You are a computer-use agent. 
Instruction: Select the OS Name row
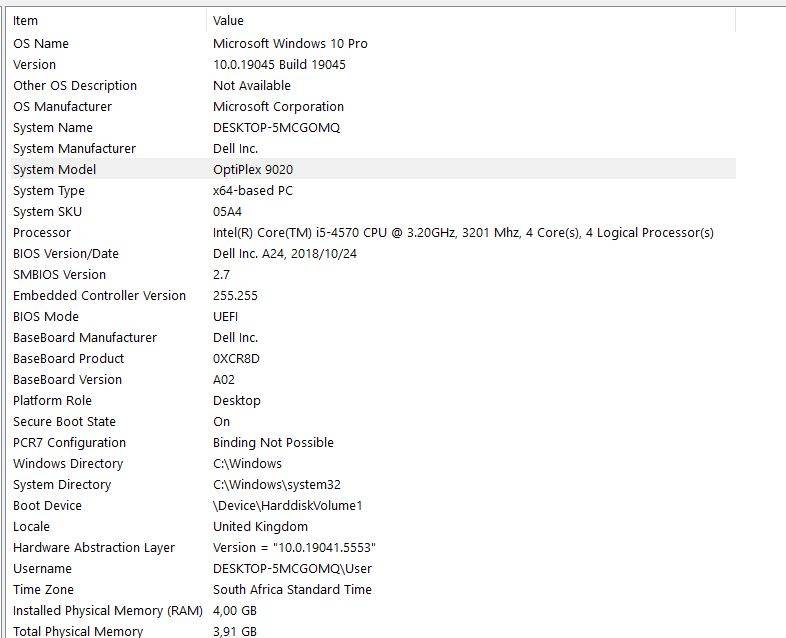(41, 43)
